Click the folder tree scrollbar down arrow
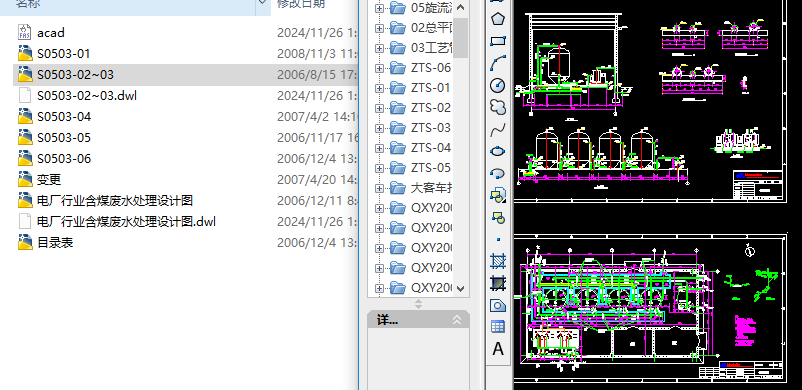 [460, 289]
